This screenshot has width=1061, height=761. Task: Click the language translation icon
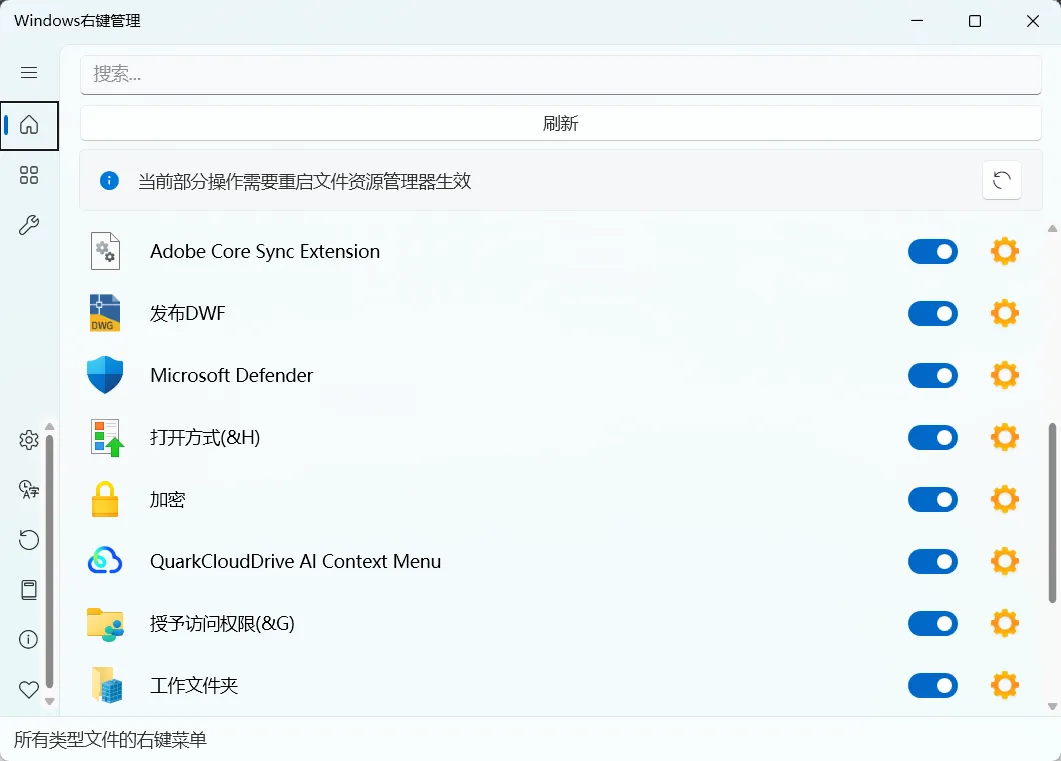(29, 490)
